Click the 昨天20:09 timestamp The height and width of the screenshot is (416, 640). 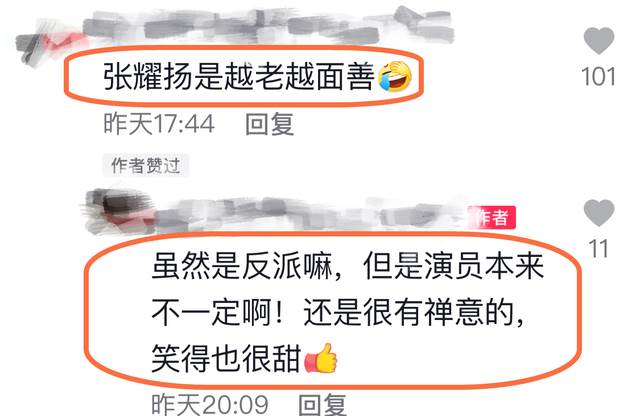tap(210, 405)
